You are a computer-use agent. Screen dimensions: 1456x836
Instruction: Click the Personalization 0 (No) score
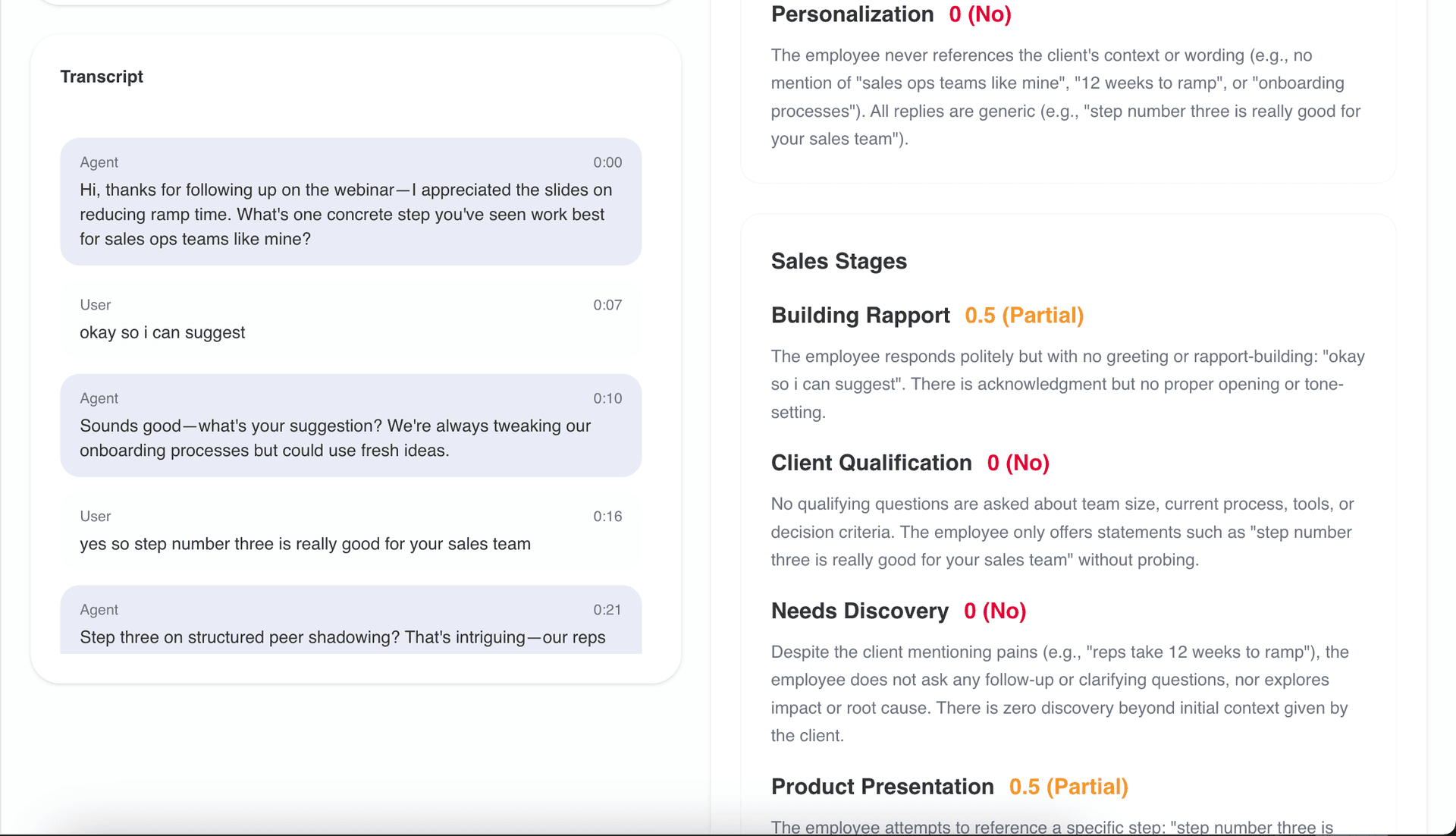click(x=980, y=14)
